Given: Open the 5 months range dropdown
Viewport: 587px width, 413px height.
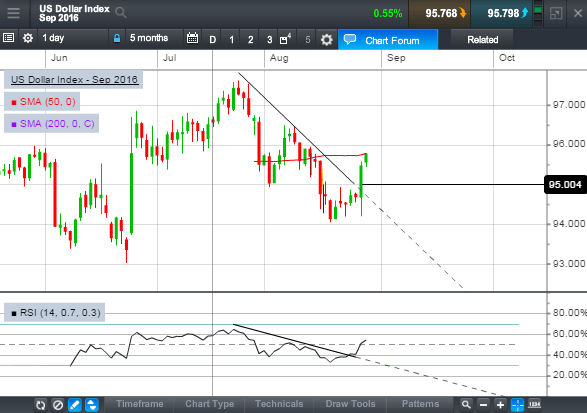Looking at the screenshot, I should point(153,38).
